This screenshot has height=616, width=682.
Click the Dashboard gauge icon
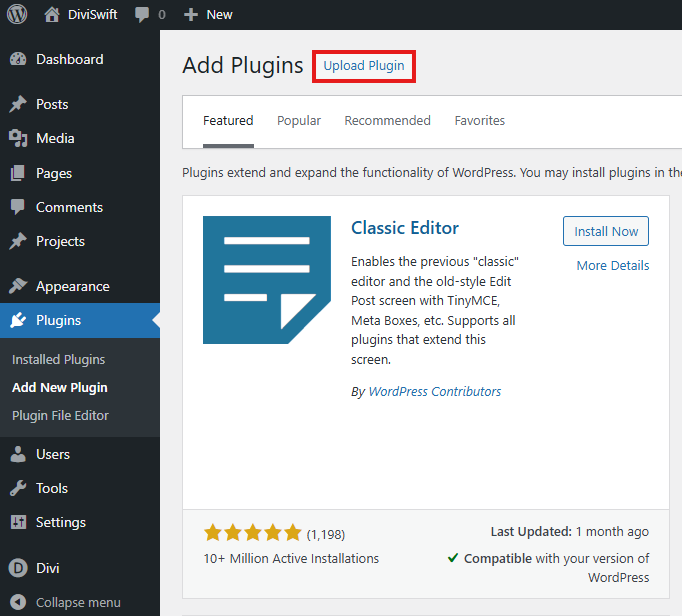18,59
